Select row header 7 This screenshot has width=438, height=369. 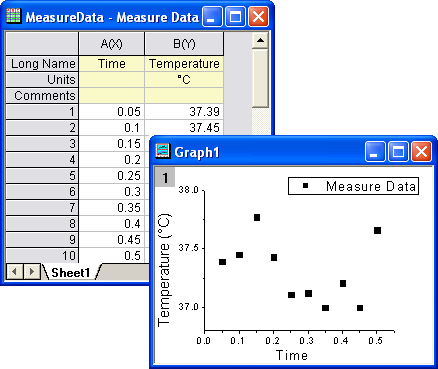pyautogui.click(x=42, y=208)
